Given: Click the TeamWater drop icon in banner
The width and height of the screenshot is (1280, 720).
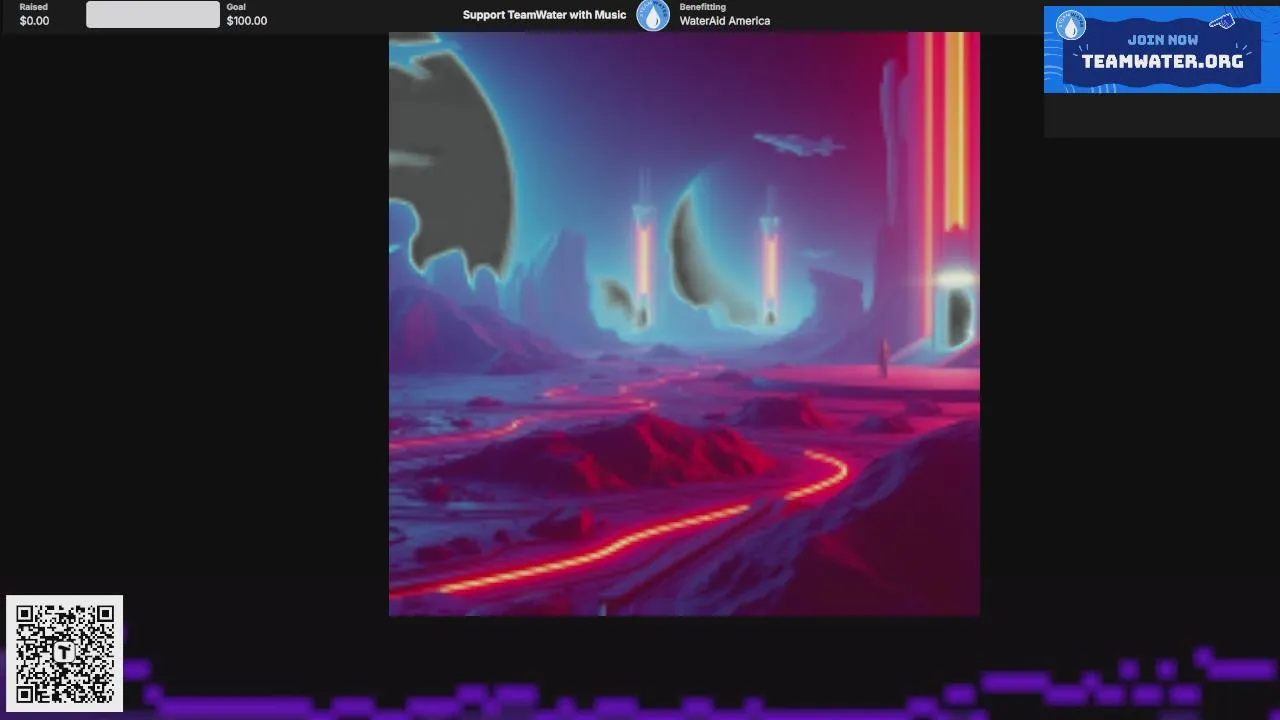Looking at the screenshot, I should [1071, 26].
